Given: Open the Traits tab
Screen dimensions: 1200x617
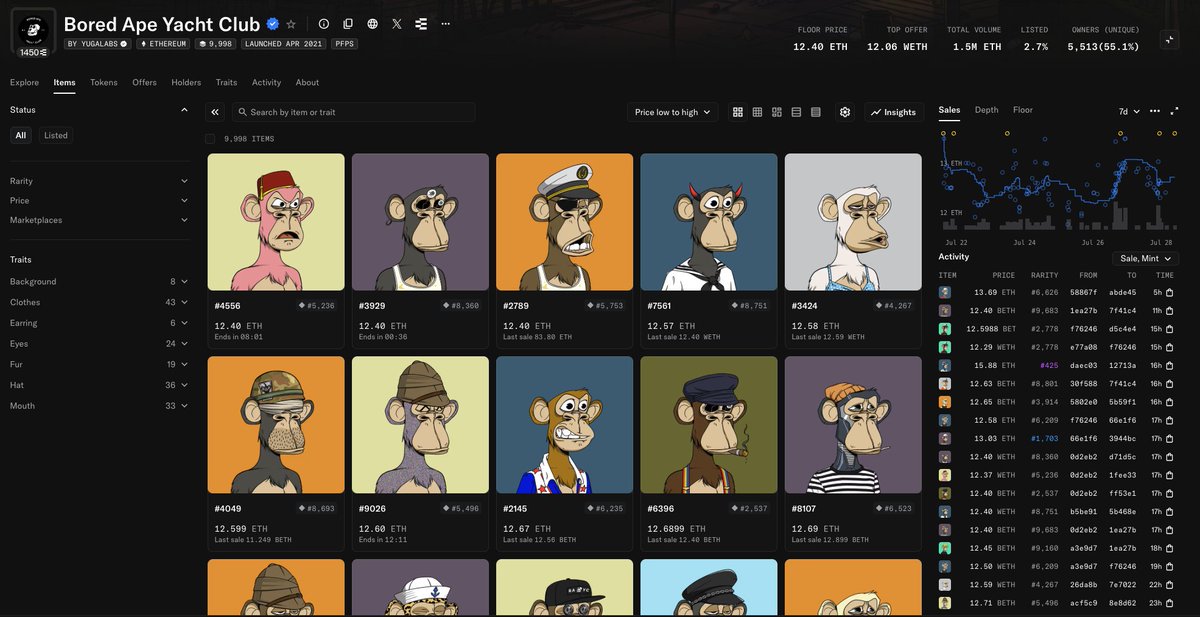Looking at the screenshot, I should (226, 82).
